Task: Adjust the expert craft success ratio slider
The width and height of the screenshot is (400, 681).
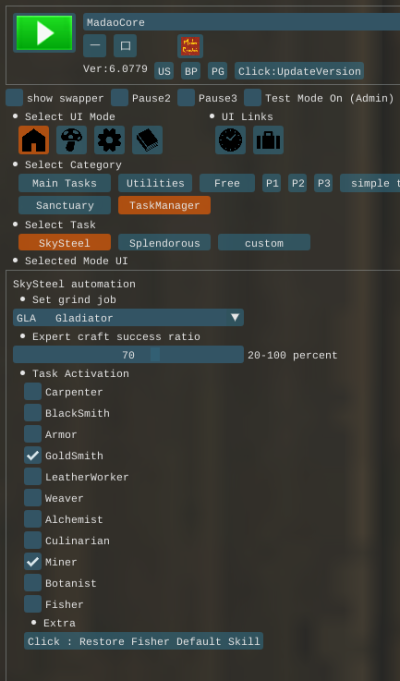Action: 128,354
